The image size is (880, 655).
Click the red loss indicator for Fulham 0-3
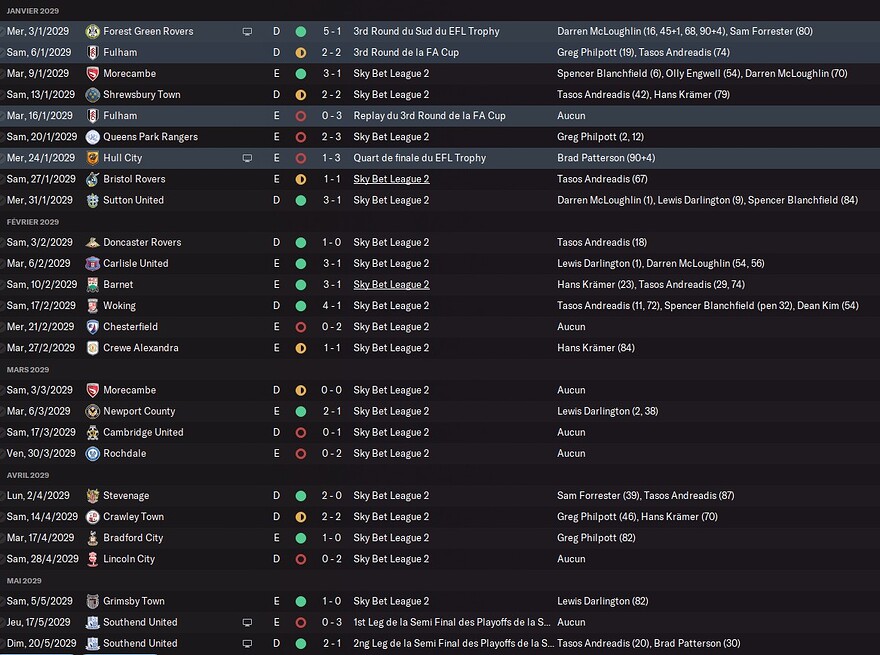(301, 116)
